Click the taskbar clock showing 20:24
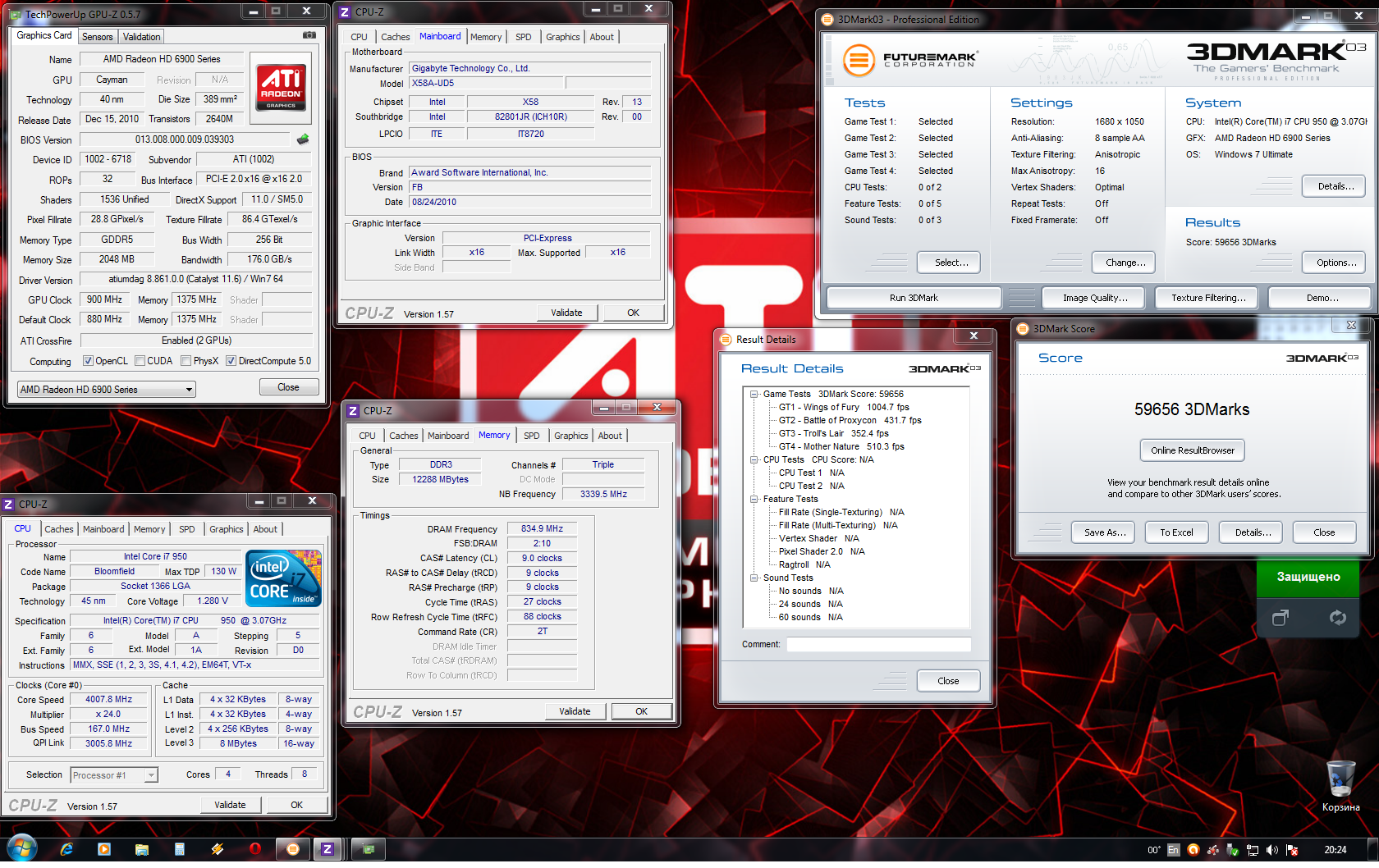This screenshot has width=1379, height=868. (1335, 850)
